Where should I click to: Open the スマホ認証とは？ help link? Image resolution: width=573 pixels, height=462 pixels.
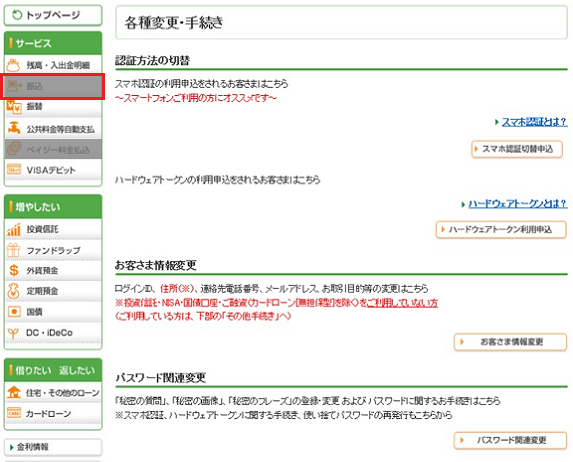pos(534,122)
